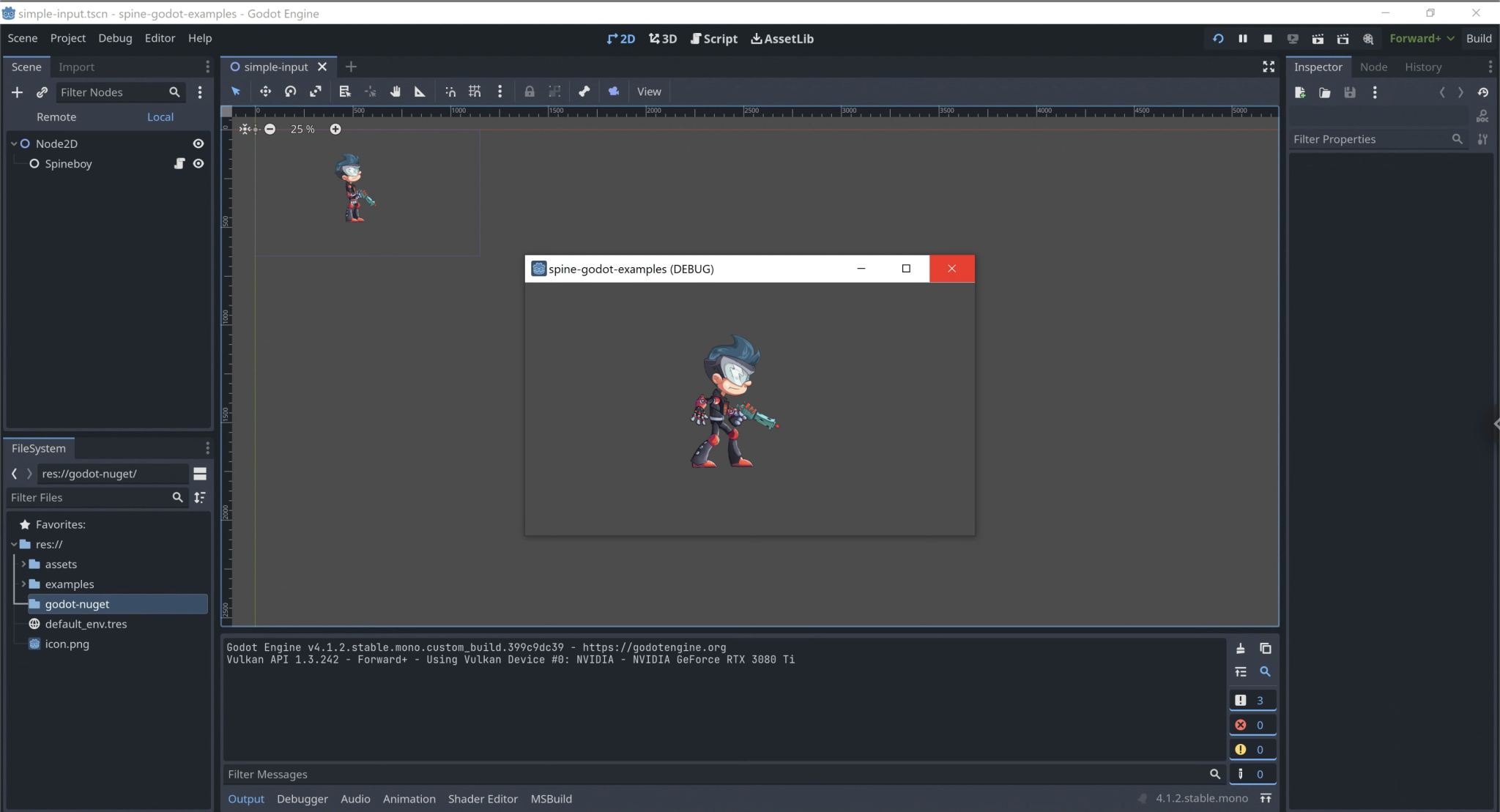Open the Scene menu
Image resolution: width=1500 pixels, height=812 pixels.
click(23, 38)
